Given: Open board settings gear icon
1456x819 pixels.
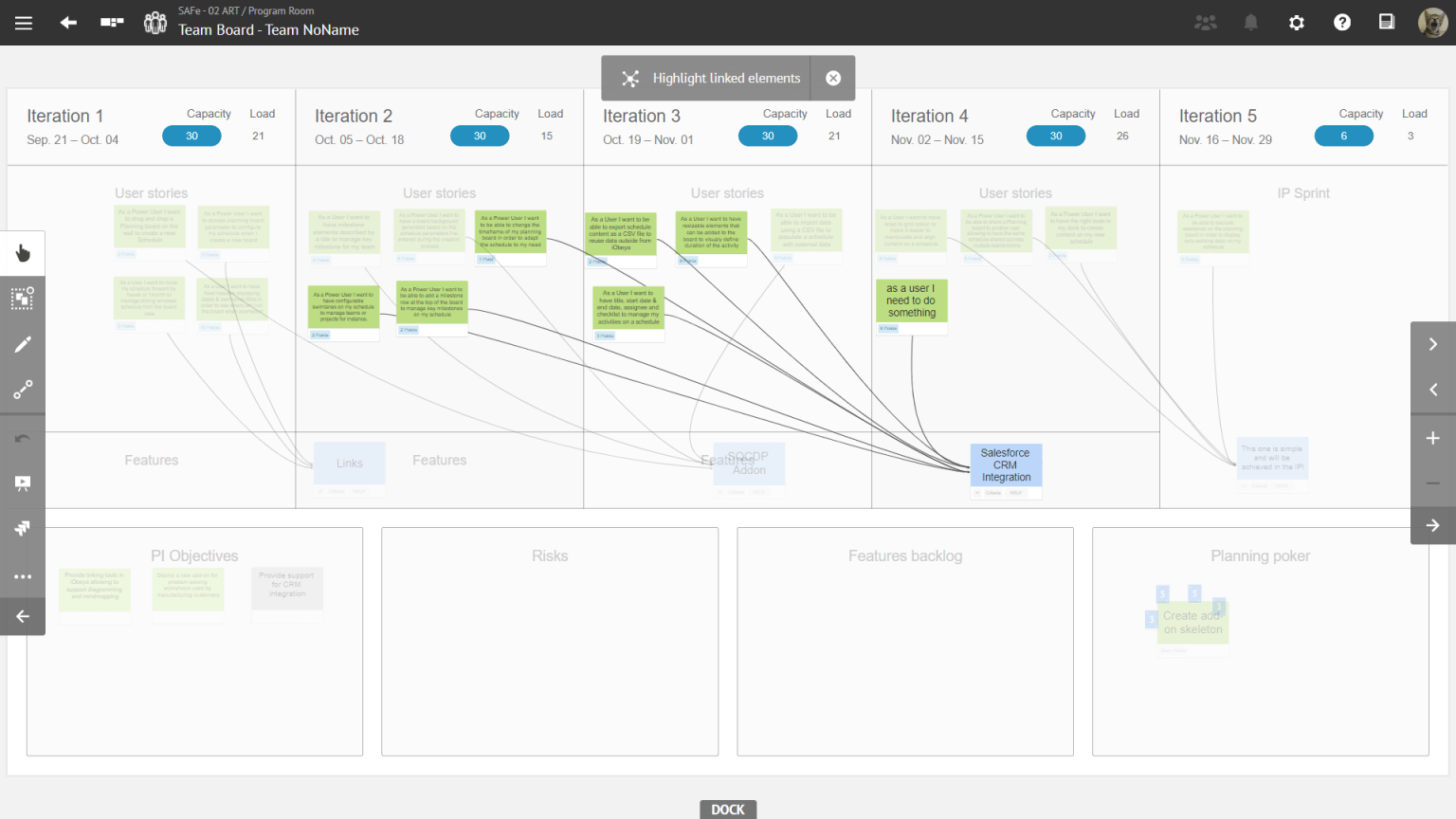Looking at the screenshot, I should [1297, 23].
